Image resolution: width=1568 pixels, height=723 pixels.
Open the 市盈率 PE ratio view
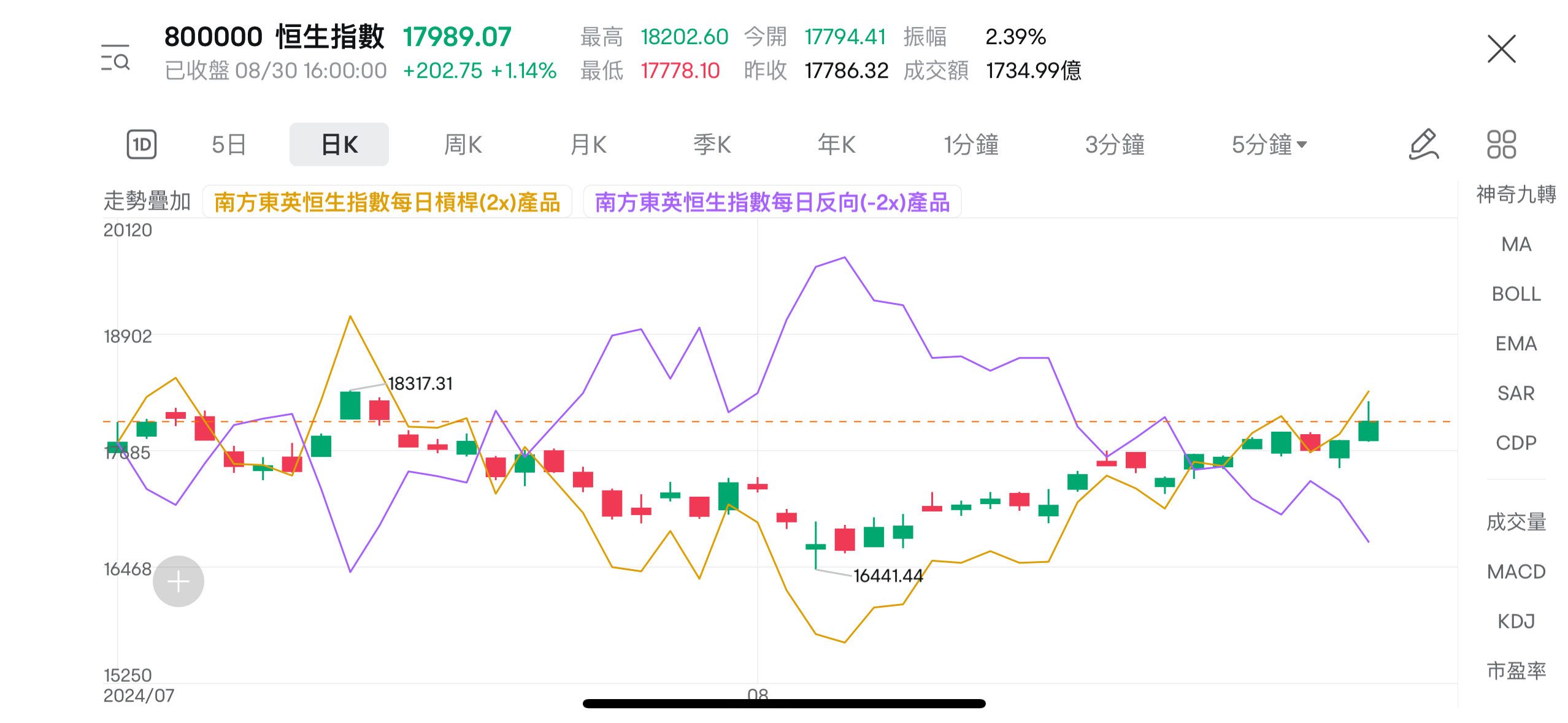pos(1516,671)
